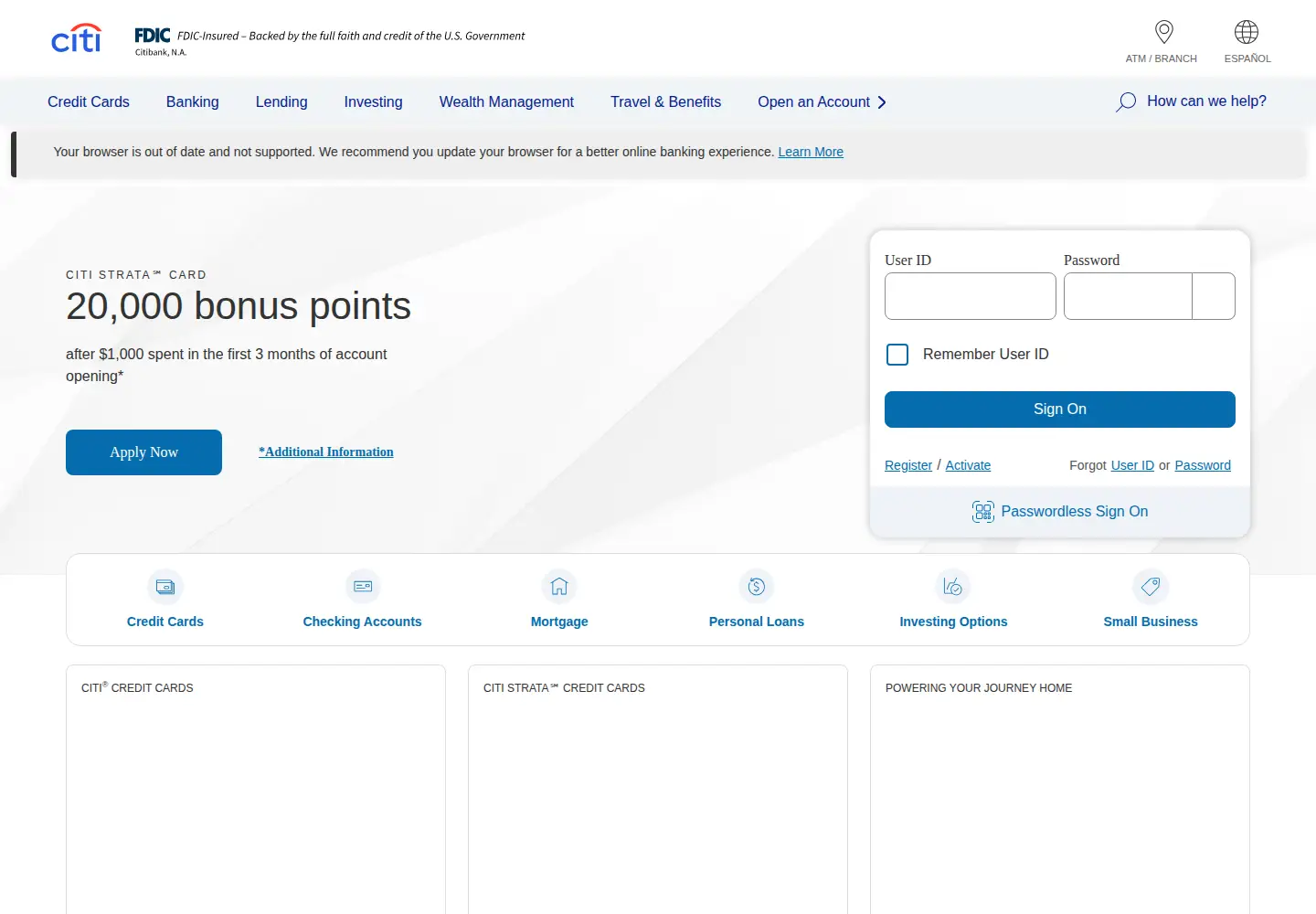Click the Passwordless Sign On QR icon
The image size is (1316, 914).
click(983, 512)
